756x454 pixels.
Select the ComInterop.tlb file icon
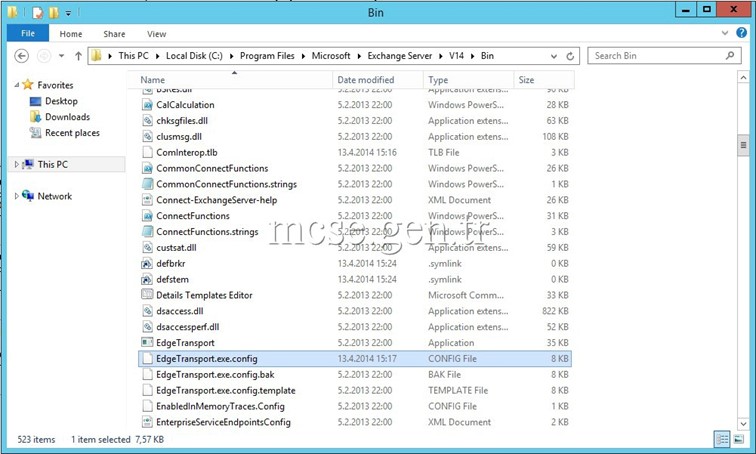click(x=147, y=152)
